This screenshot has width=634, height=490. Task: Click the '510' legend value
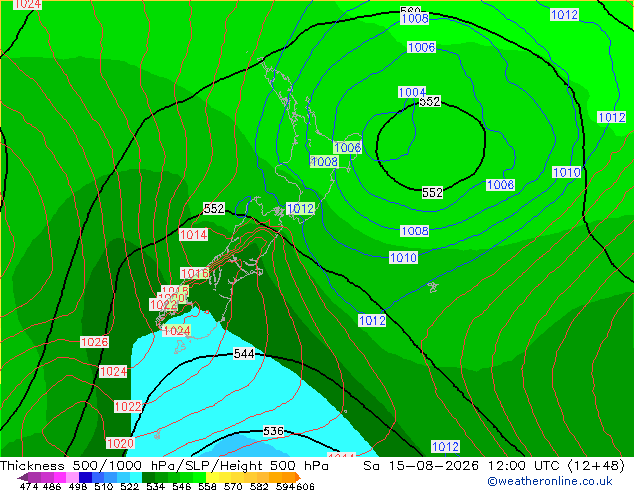point(104,486)
